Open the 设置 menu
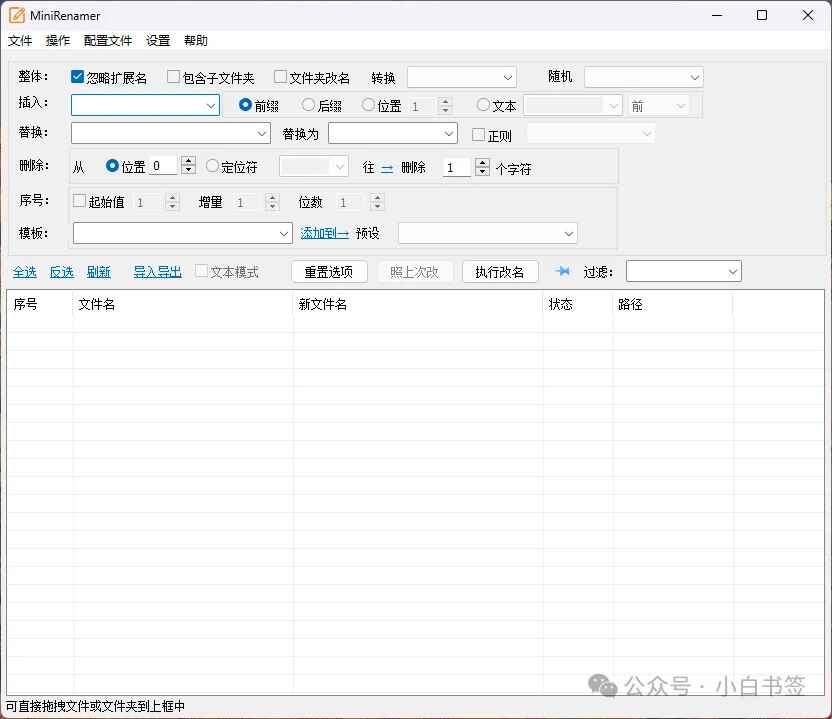The width and height of the screenshot is (832, 719). pos(158,40)
